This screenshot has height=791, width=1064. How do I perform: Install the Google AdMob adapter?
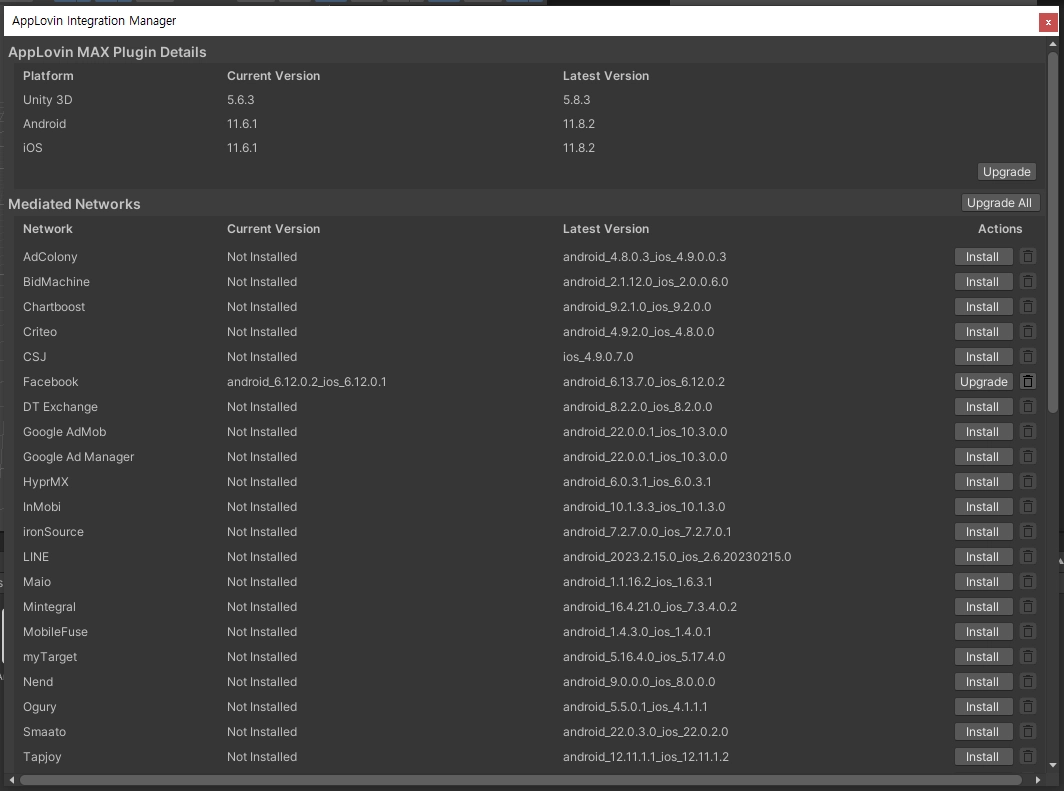pos(983,431)
